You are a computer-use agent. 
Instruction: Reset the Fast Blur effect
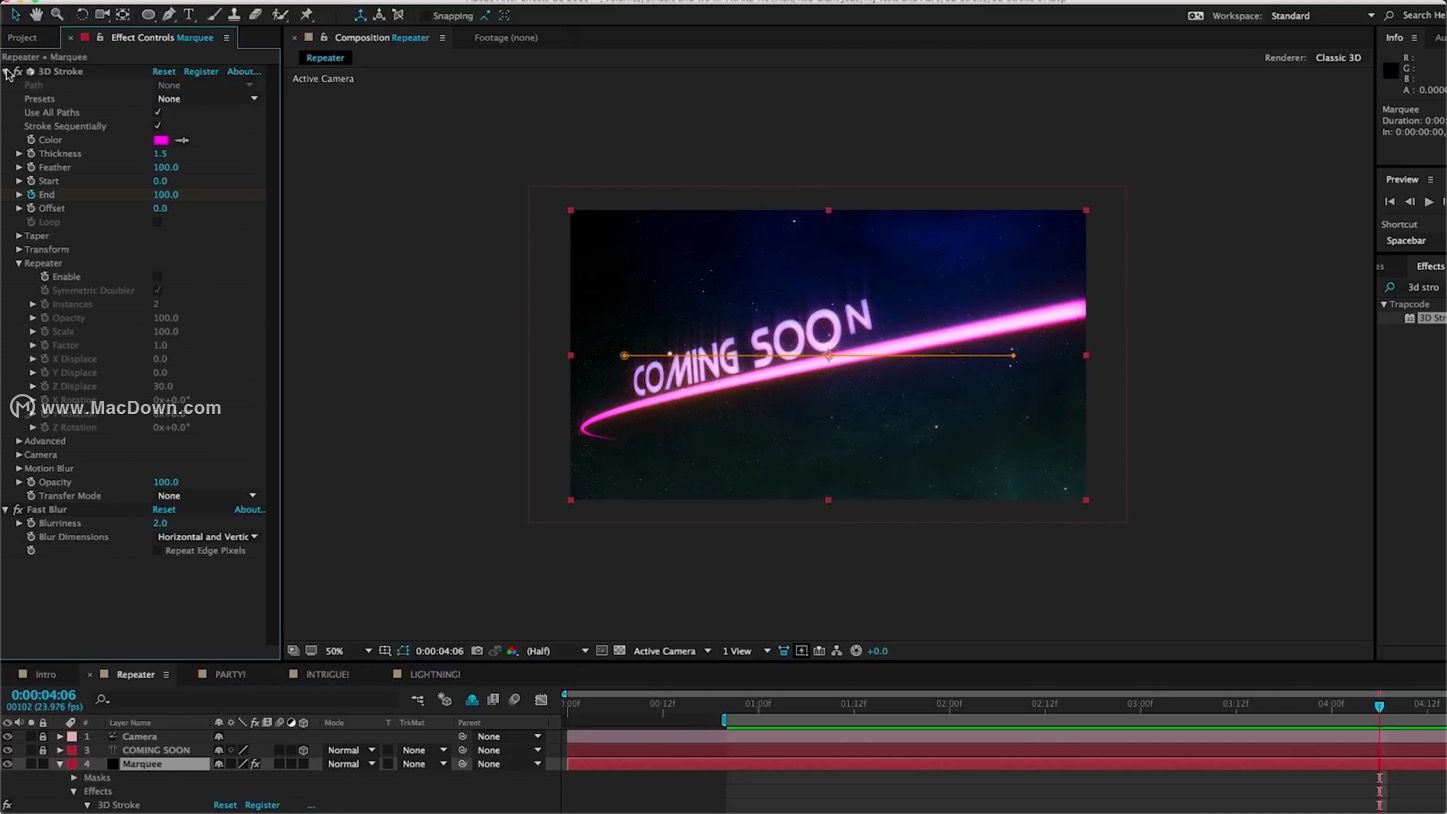coord(163,509)
